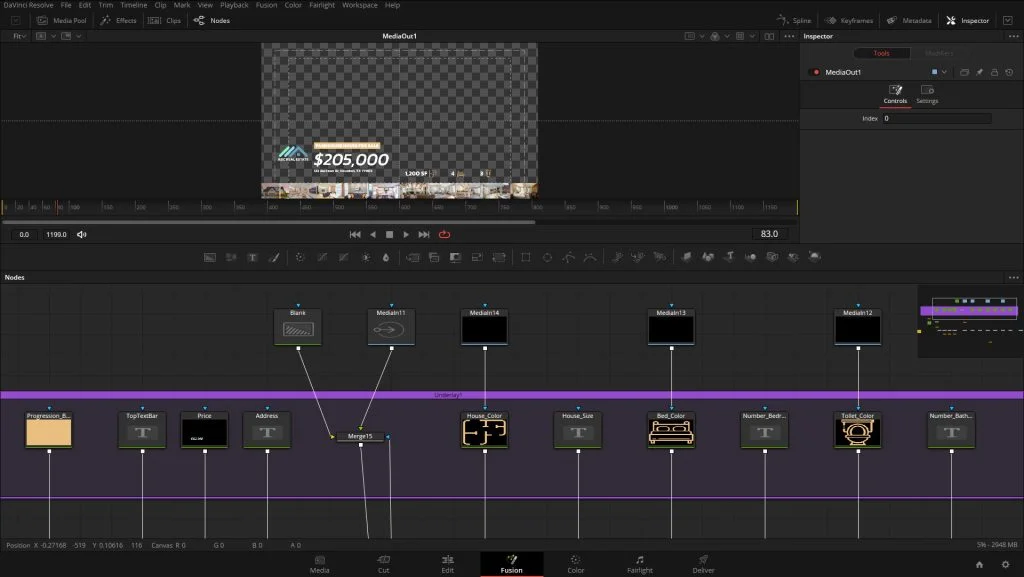Open the Project Manager home icon

click(979, 565)
